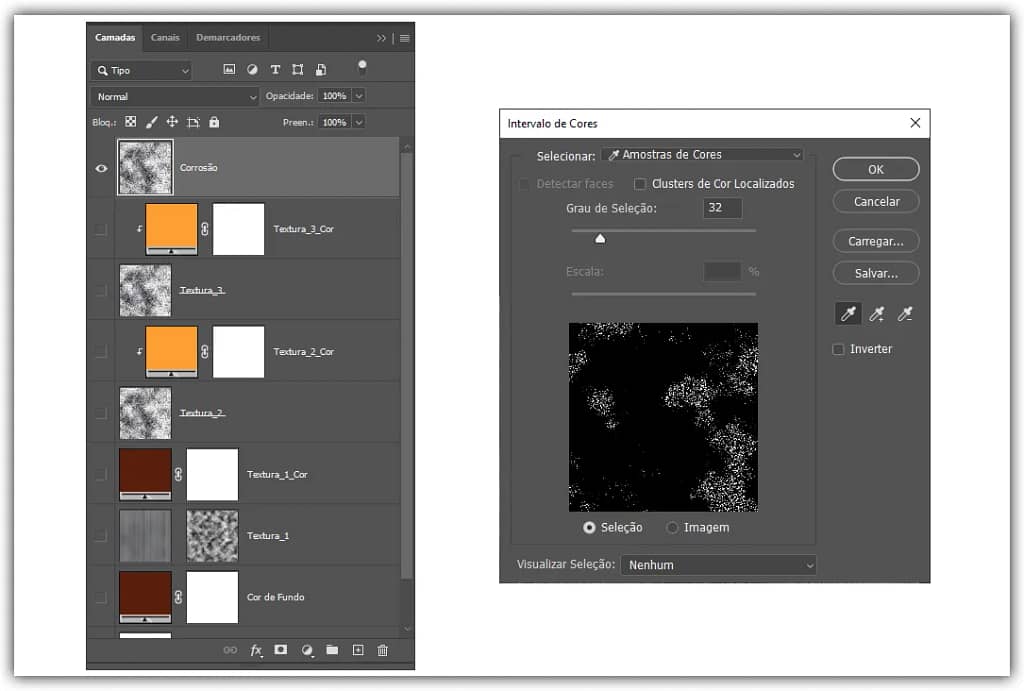Filter layers by type text icon

(275, 70)
